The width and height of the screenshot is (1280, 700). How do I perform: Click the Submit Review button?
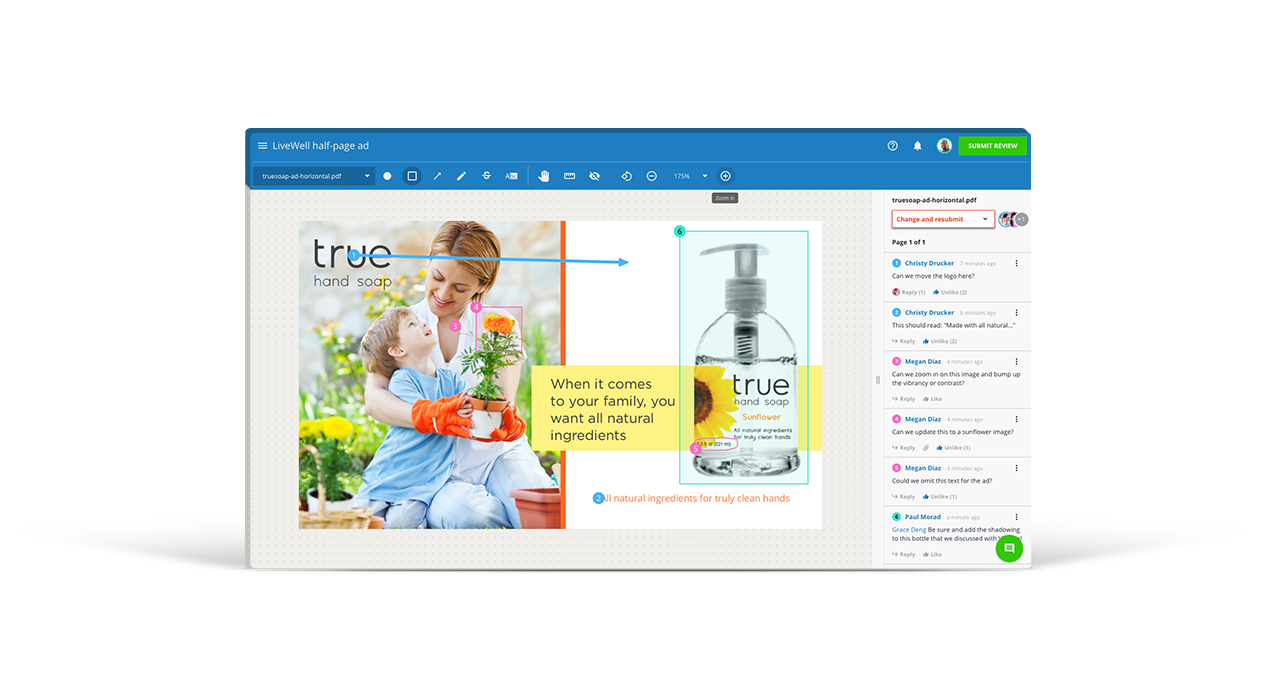point(992,146)
